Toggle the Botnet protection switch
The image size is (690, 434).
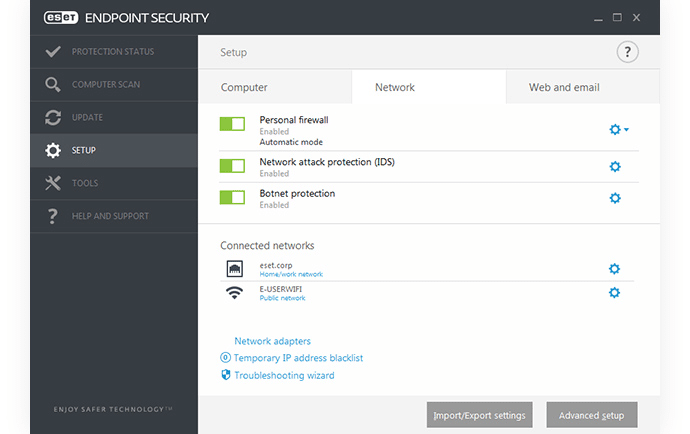[x=232, y=197]
